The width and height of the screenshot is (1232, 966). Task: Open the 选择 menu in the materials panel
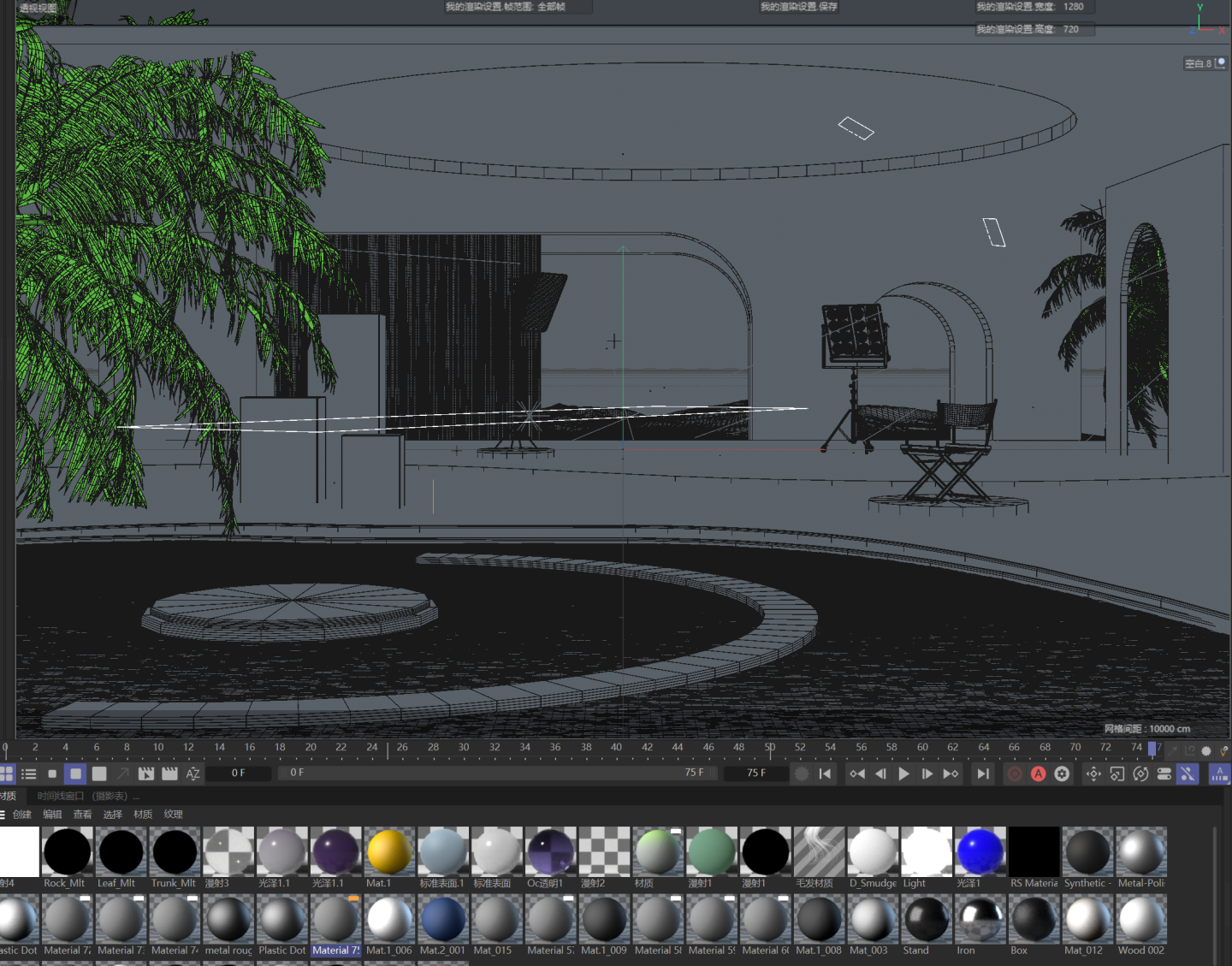click(112, 815)
